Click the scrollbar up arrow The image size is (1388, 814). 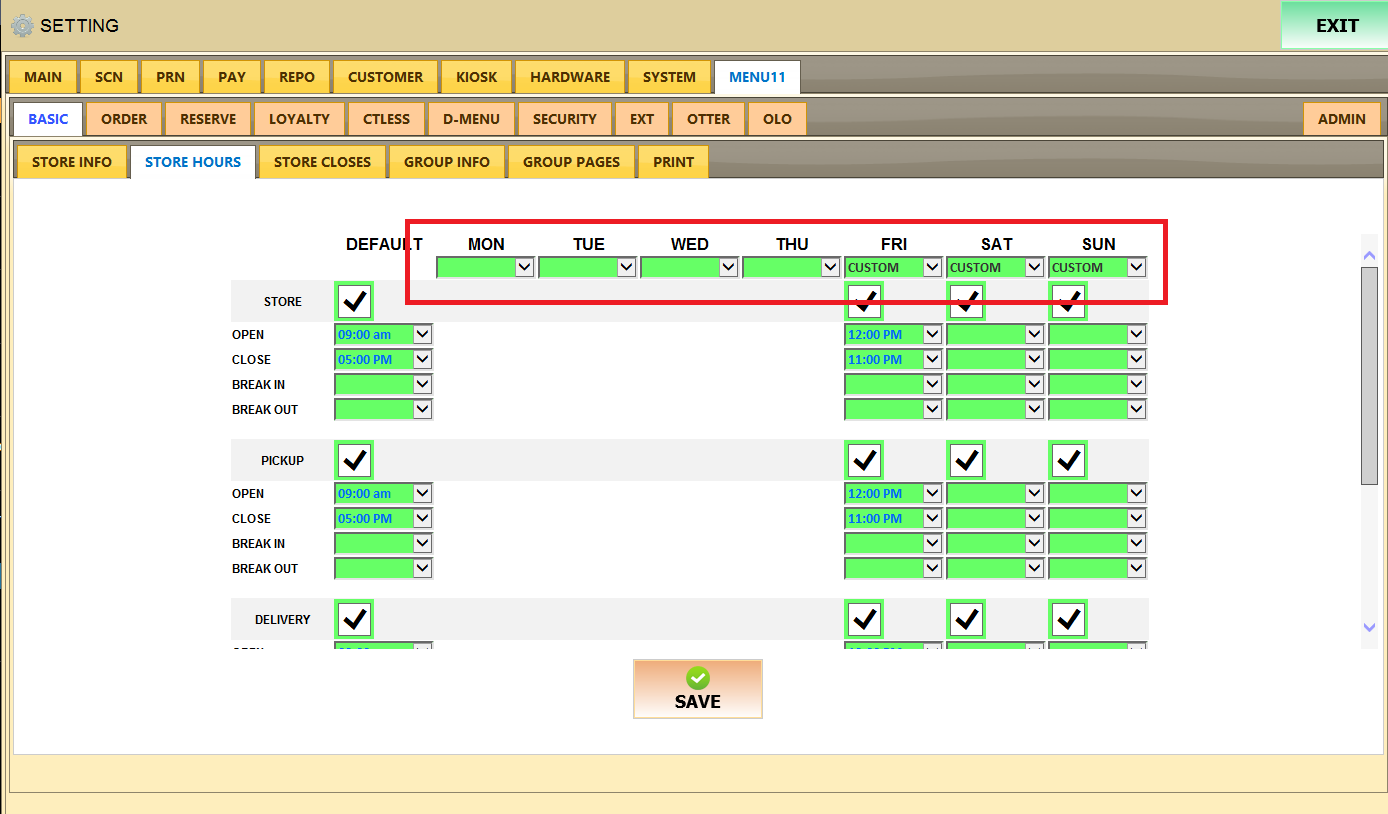click(1370, 256)
